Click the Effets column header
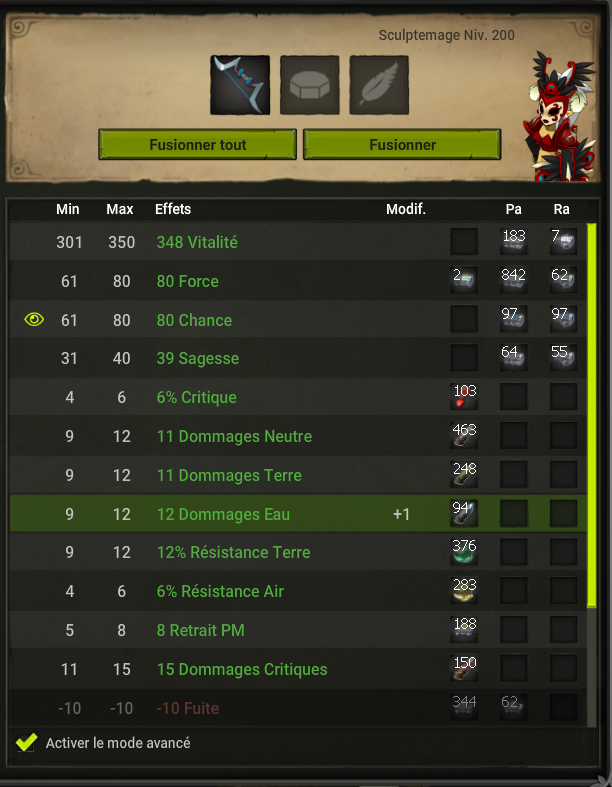This screenshot has height=787, width=612. (x=173, y=209)
